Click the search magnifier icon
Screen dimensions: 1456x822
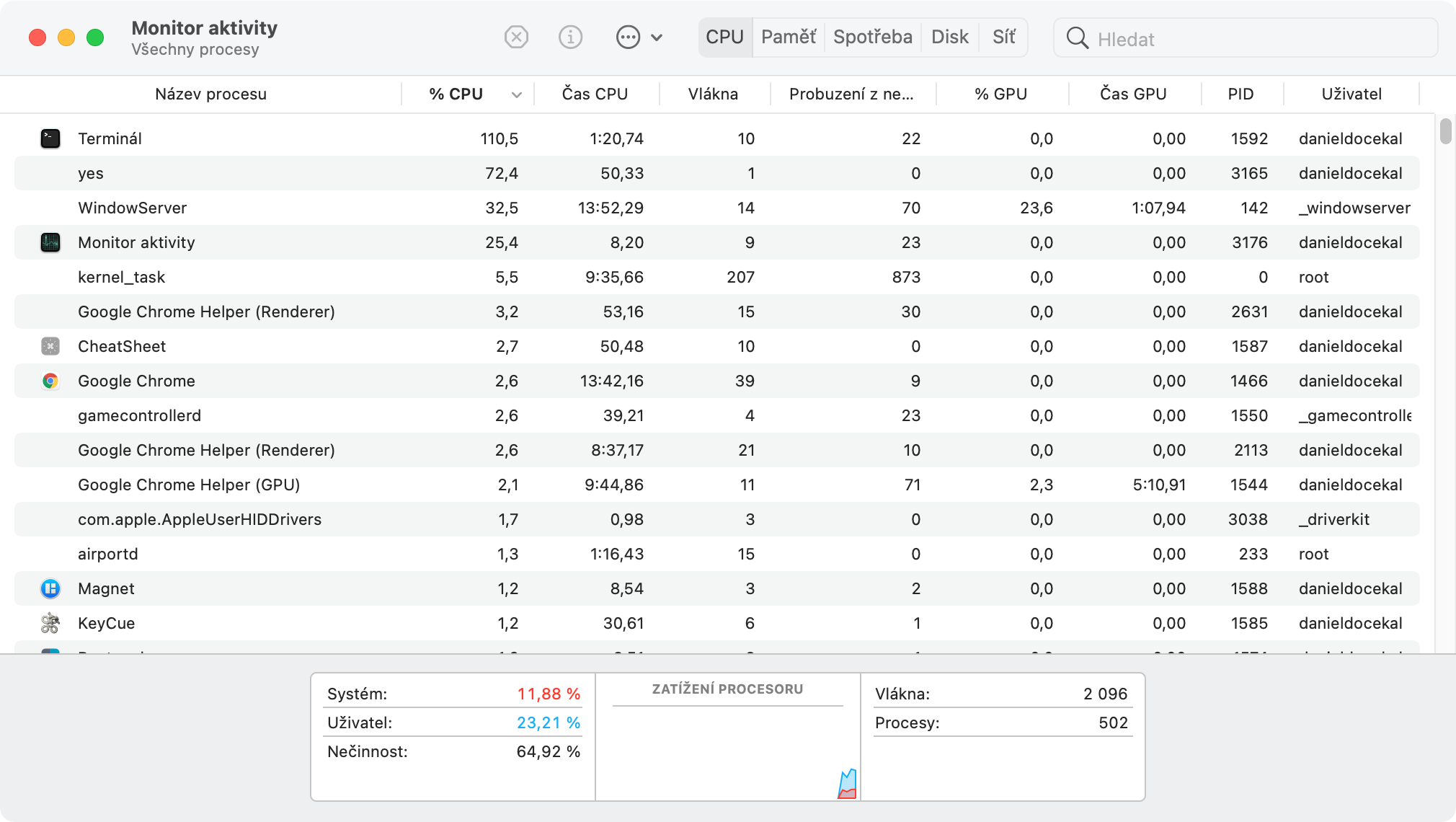pyautogui.click(x=1077, y=38)
